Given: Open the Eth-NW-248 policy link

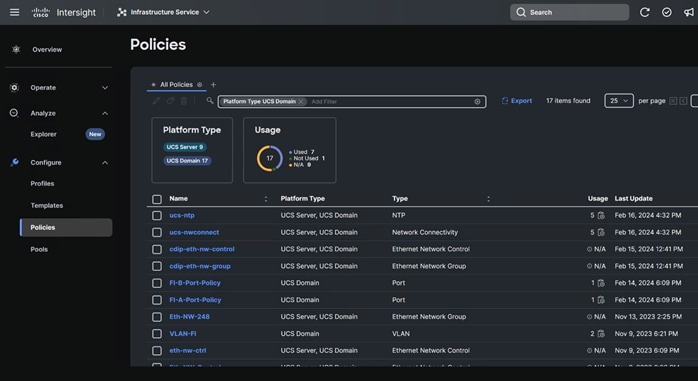Looking at the screenshot, I should click(189, 317).
